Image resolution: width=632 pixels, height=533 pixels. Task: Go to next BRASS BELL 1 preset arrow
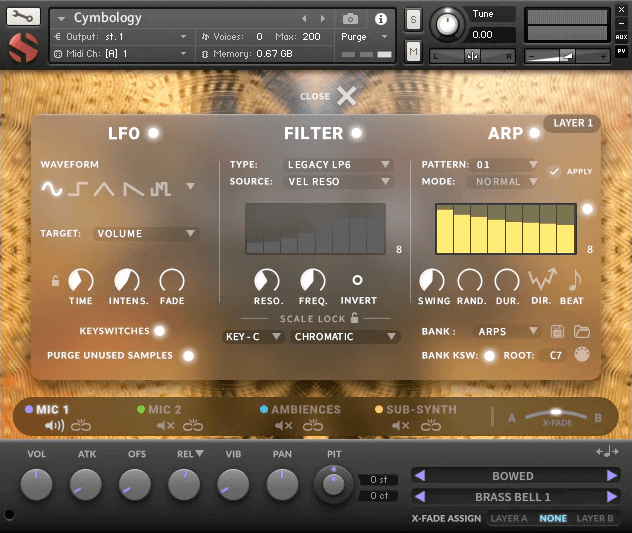(x=611, y=496)
